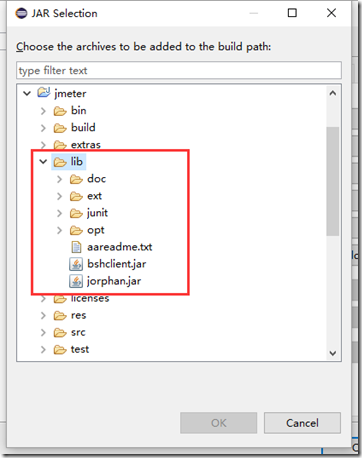The width and height of the screenshot is (362, 458).
Task: Click the doc folder icon
Action: [76, 179]
